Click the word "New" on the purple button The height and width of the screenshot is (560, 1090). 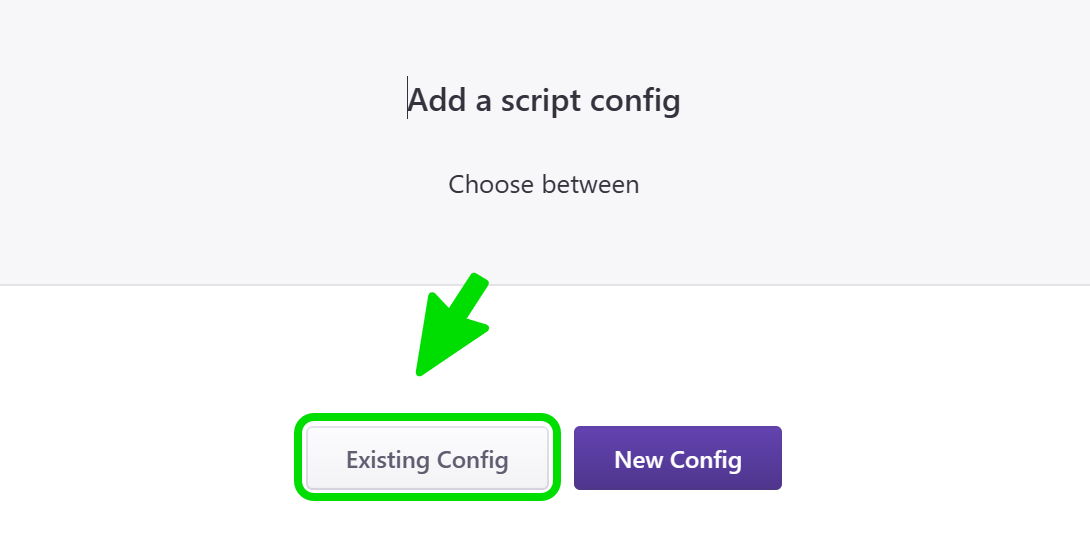(637, 460)
